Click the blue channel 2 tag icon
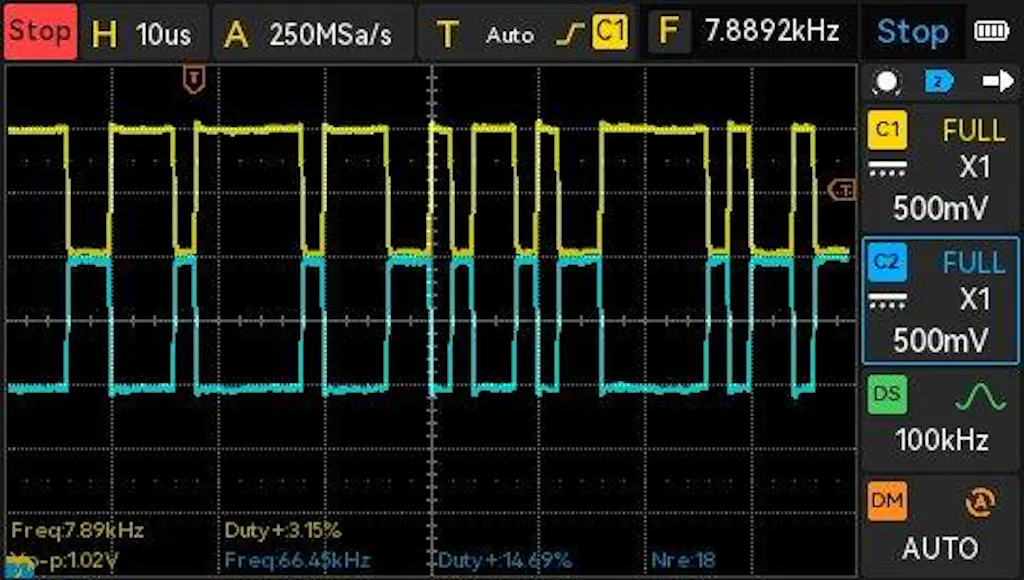The image size is (1024, 580). [939, 81]
